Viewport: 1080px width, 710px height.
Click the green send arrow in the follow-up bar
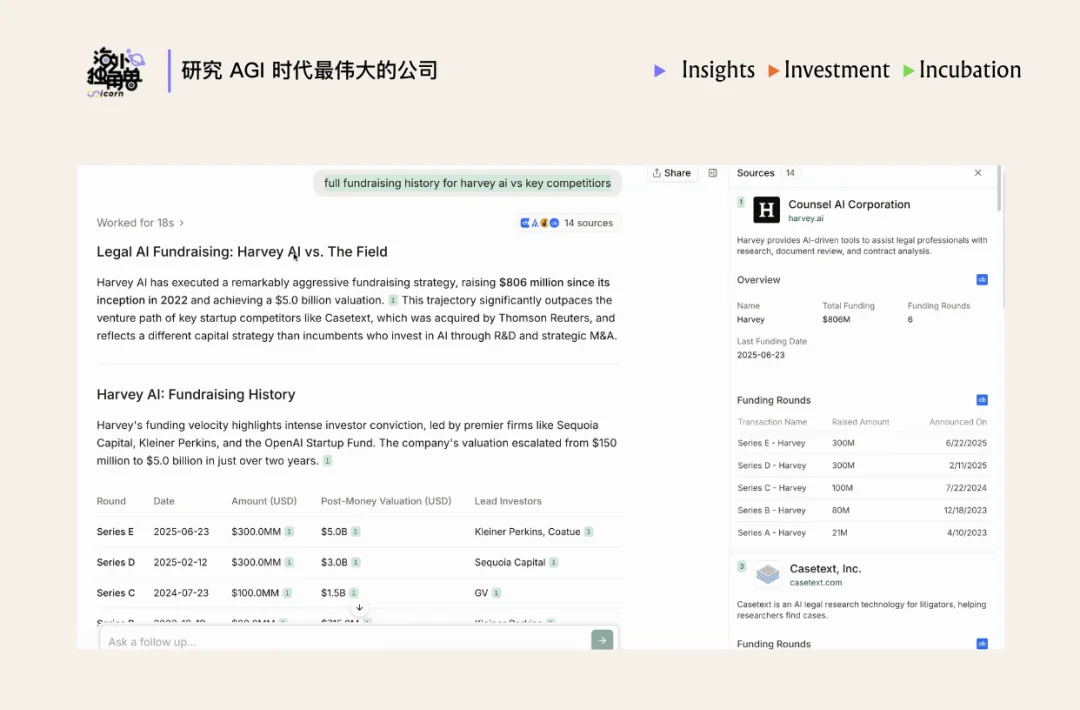[602, 640]
